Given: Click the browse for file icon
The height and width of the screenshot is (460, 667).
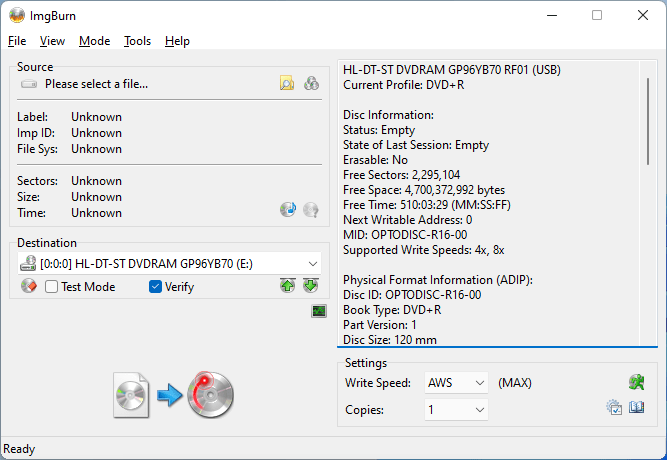Looking at the screenshot, I should (287, 83).
